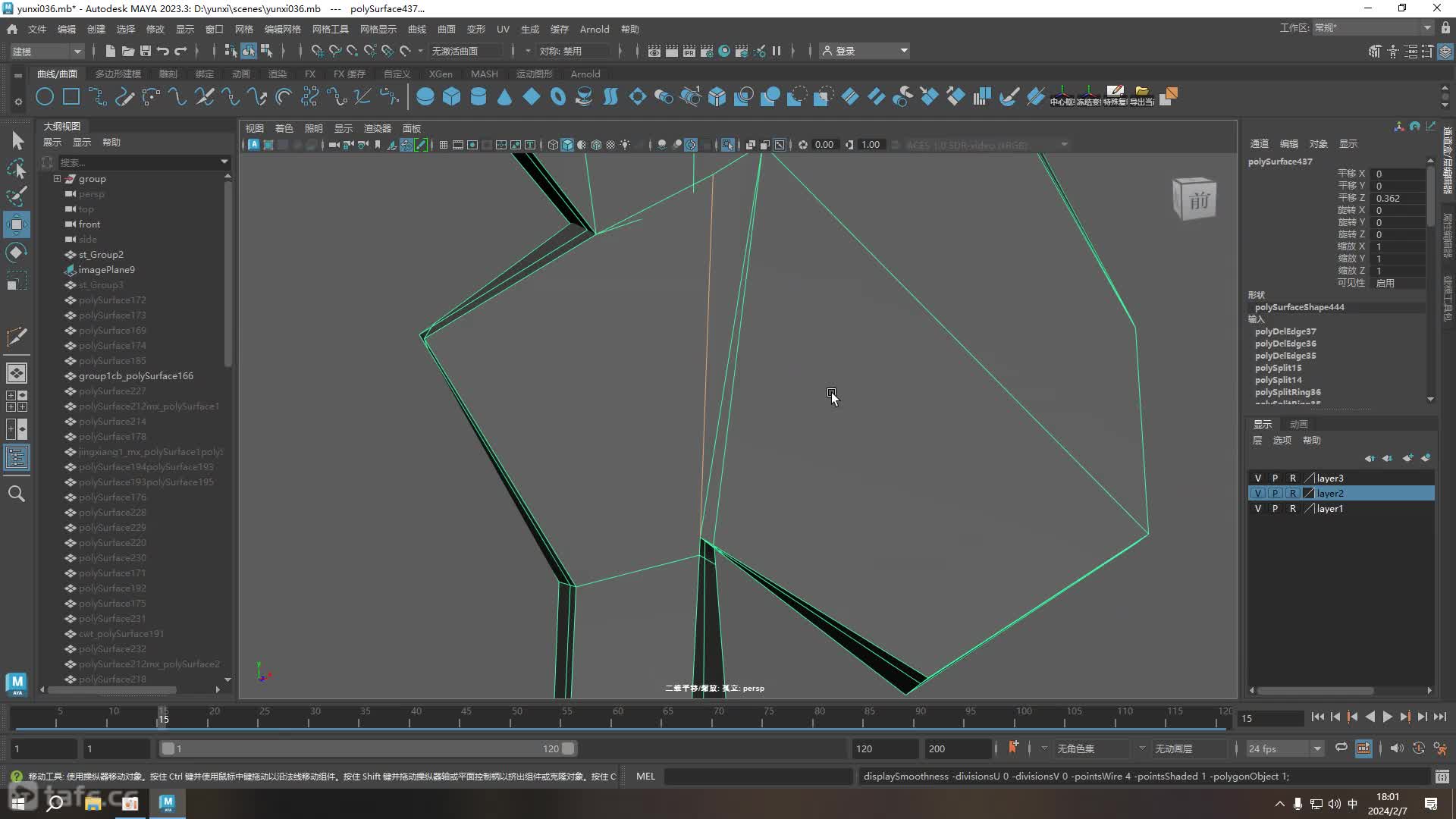The height and width of the screenshot is (819, 1456).
Task: Select the NURBS circle shelf icon
Action: point(45,97)
